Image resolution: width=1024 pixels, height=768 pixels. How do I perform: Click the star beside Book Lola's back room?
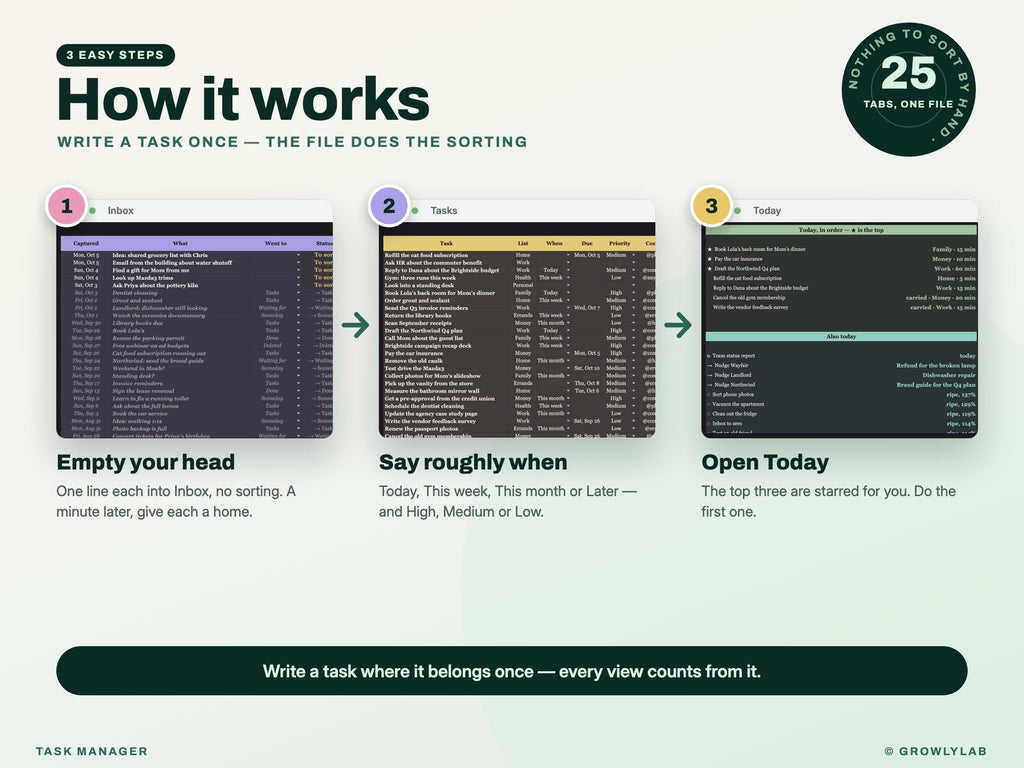coord(709,249)
